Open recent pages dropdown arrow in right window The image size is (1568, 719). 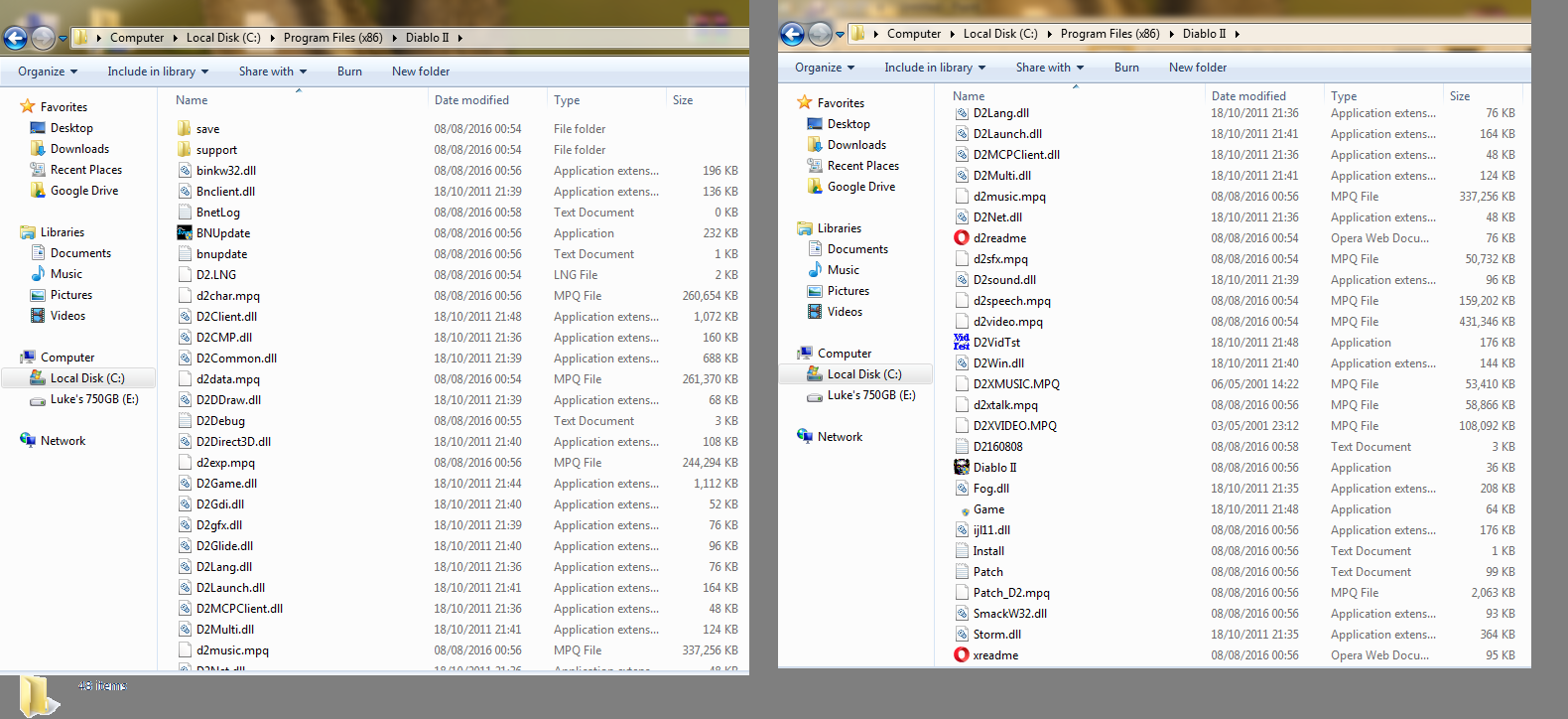[x=840, y=35]
